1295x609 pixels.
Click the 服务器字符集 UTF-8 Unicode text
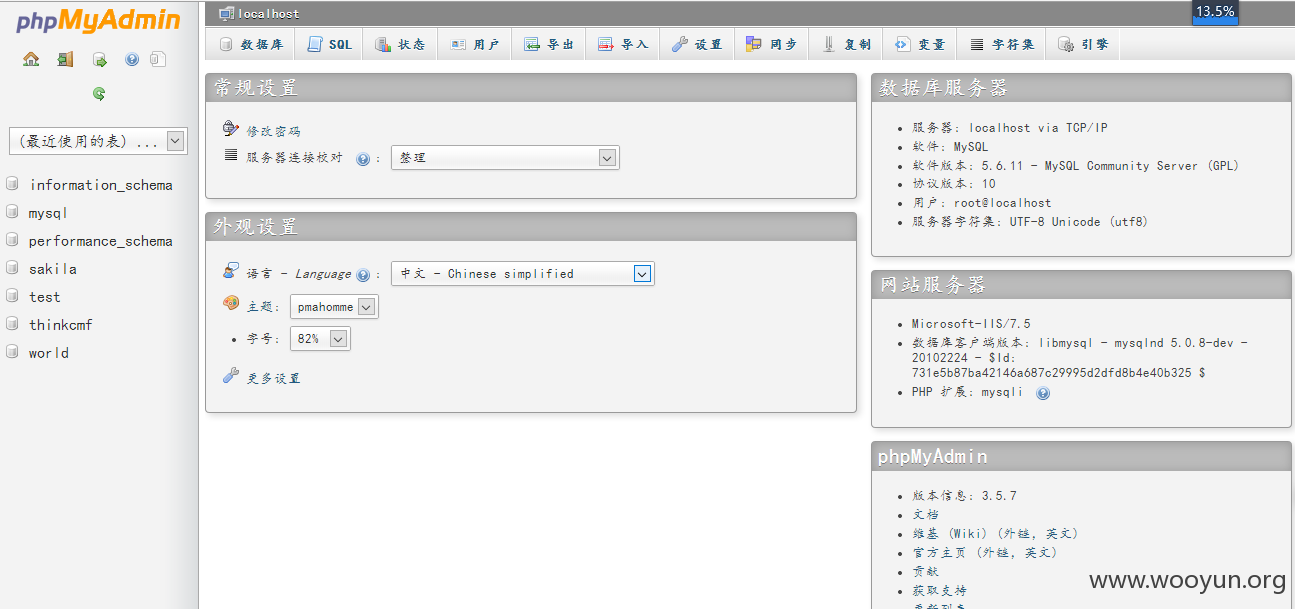(x=1030, y=222)
